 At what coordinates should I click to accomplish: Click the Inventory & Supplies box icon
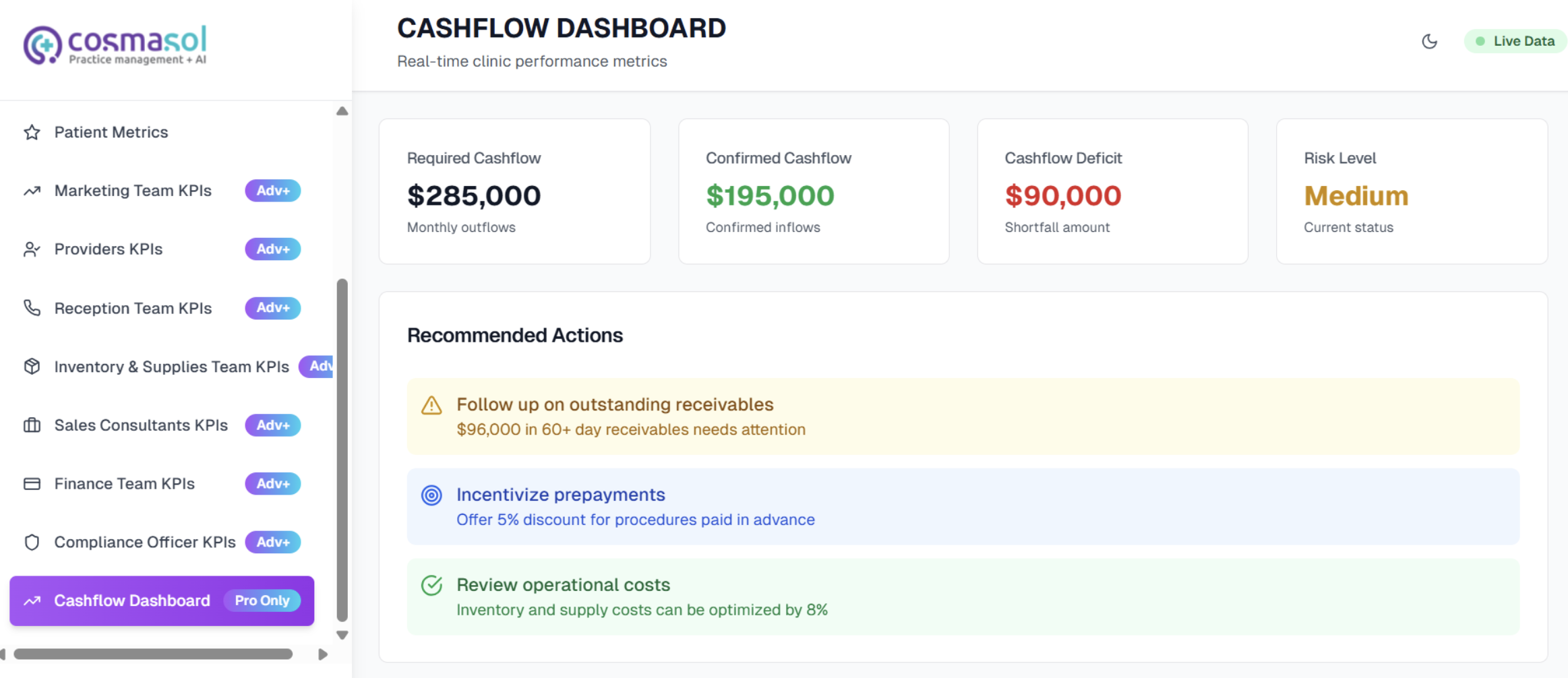[x=32, y=367]
